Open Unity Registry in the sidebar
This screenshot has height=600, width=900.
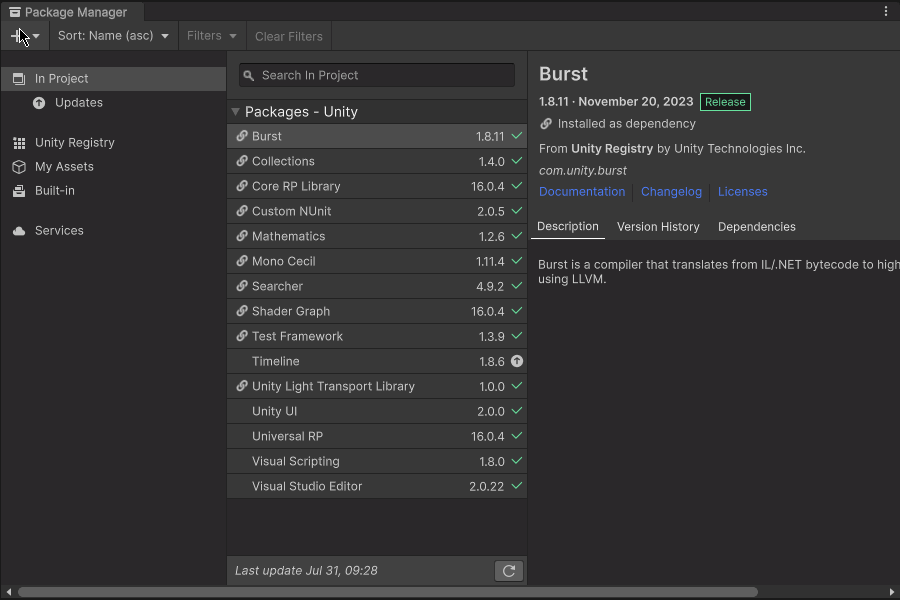pos(113,142)
